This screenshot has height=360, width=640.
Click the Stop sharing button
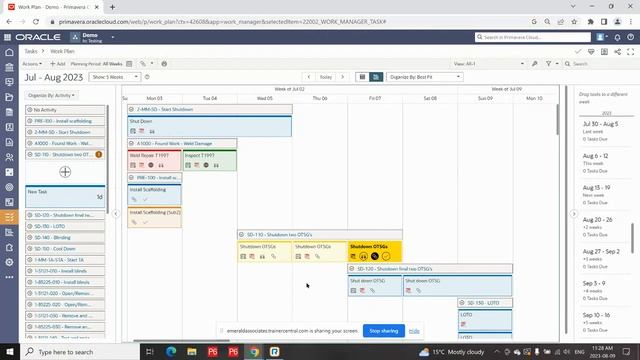(x=384, y=331)
